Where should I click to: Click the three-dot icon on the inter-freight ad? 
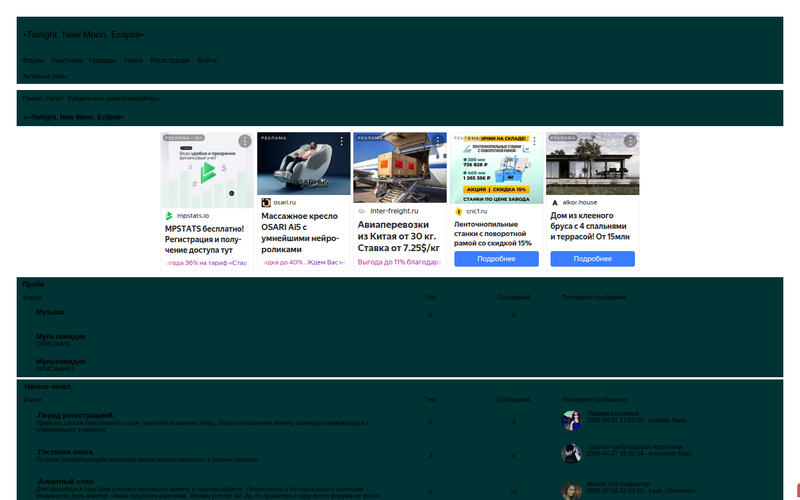pos(437,142)
